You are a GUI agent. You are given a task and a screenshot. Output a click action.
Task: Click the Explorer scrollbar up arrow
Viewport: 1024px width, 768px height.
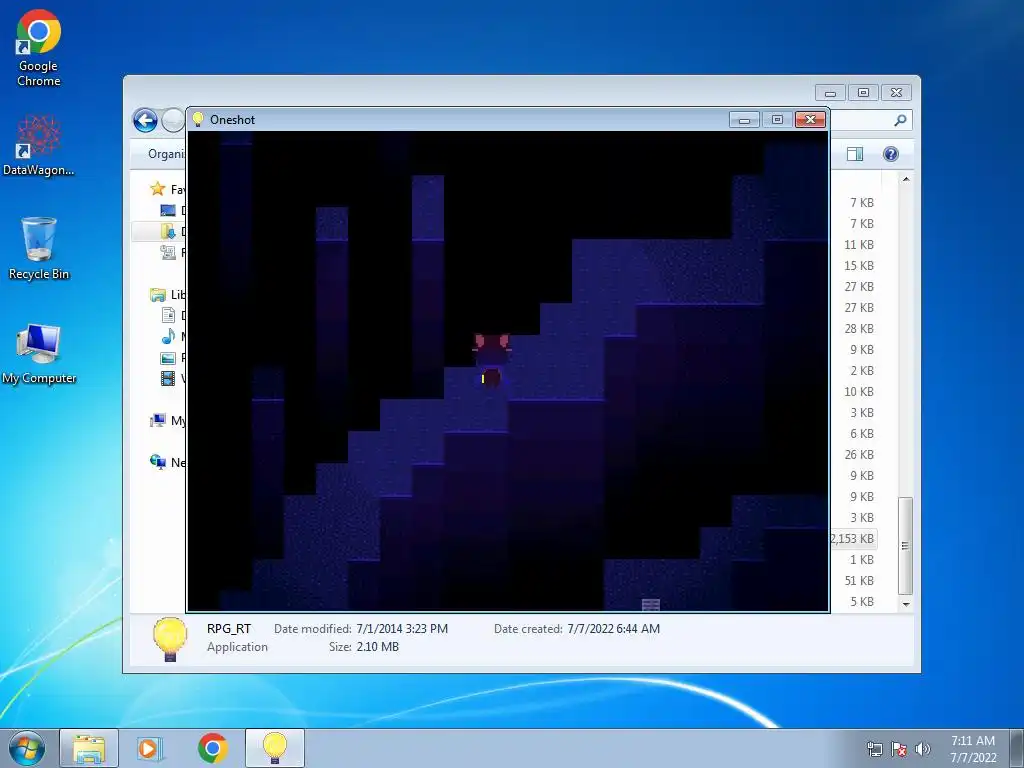(x=905, y=179)
